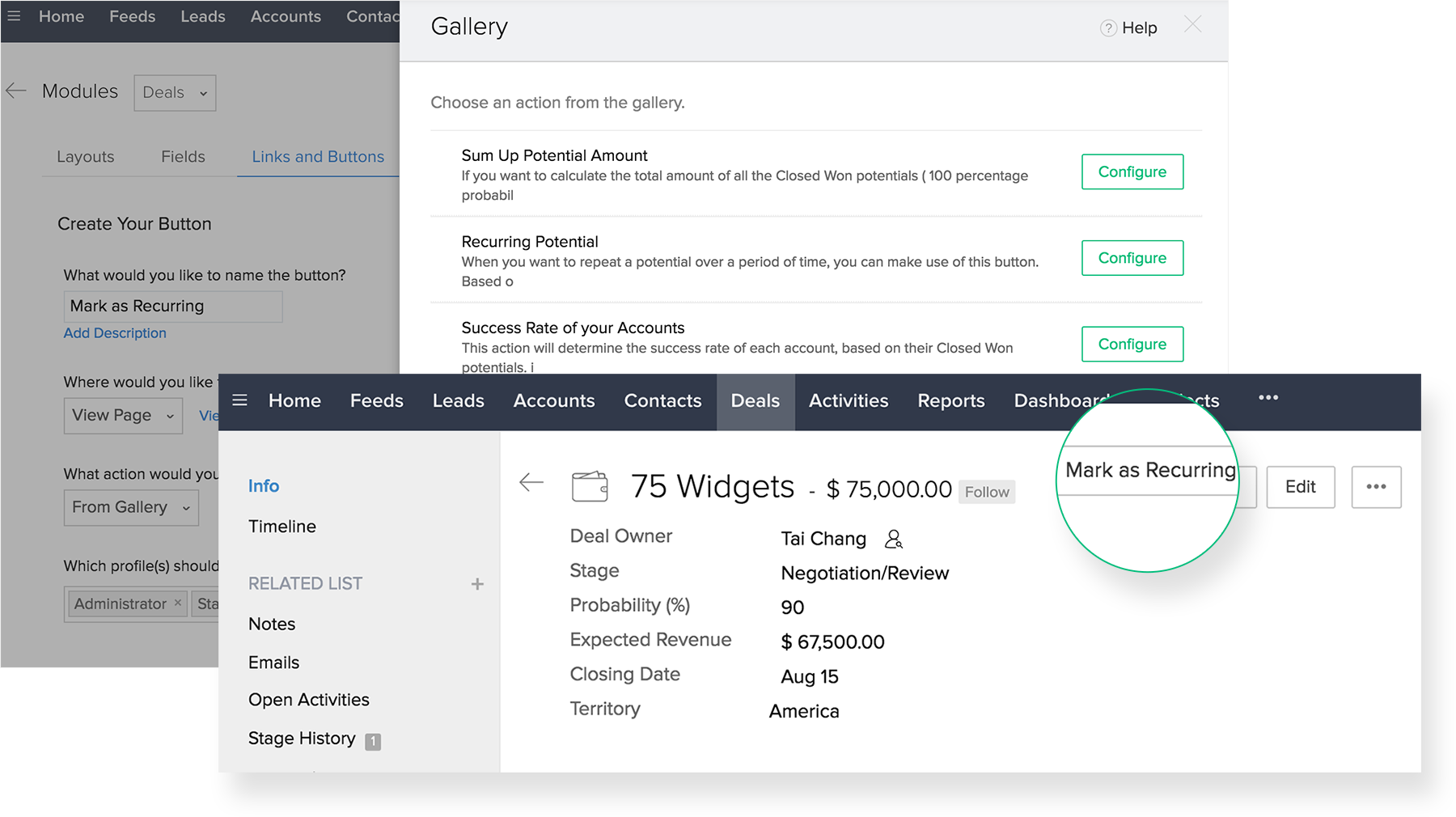Viewport: 1456px width, 817px height.
Task: Click the Help question mark icon
Action: click(x=1107, y=28)
